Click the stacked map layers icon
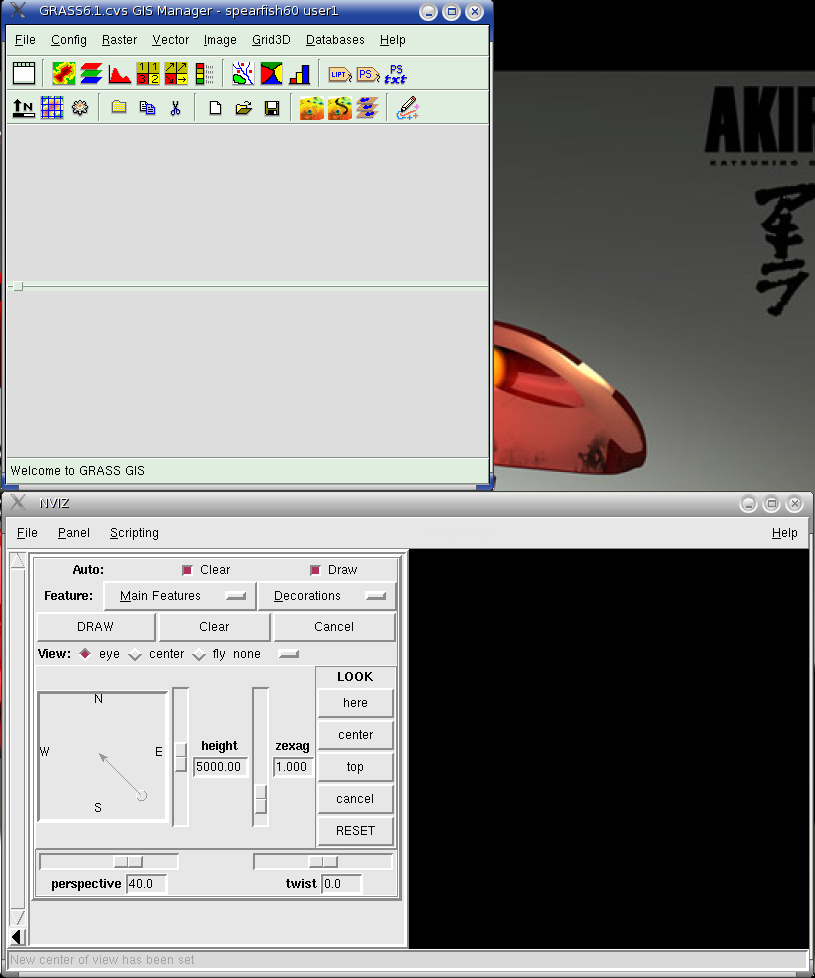The width and height of the screenshot is (815, 978). 368,108
